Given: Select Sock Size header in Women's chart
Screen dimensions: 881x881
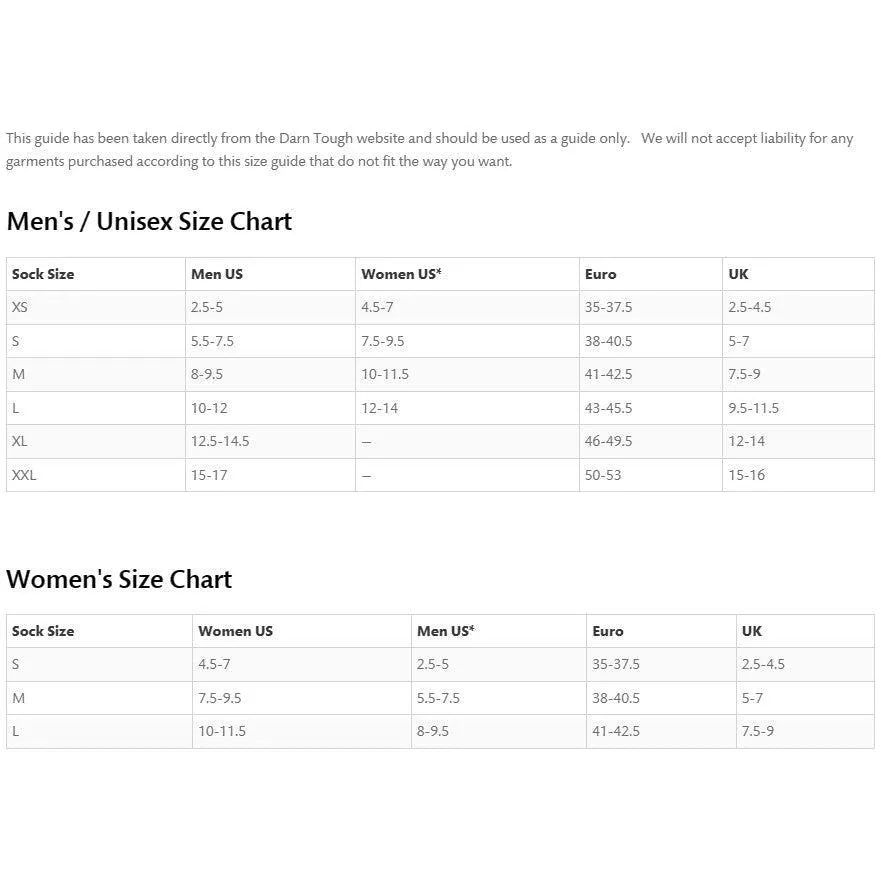Looking at the screenshot, I should (43, 631).
